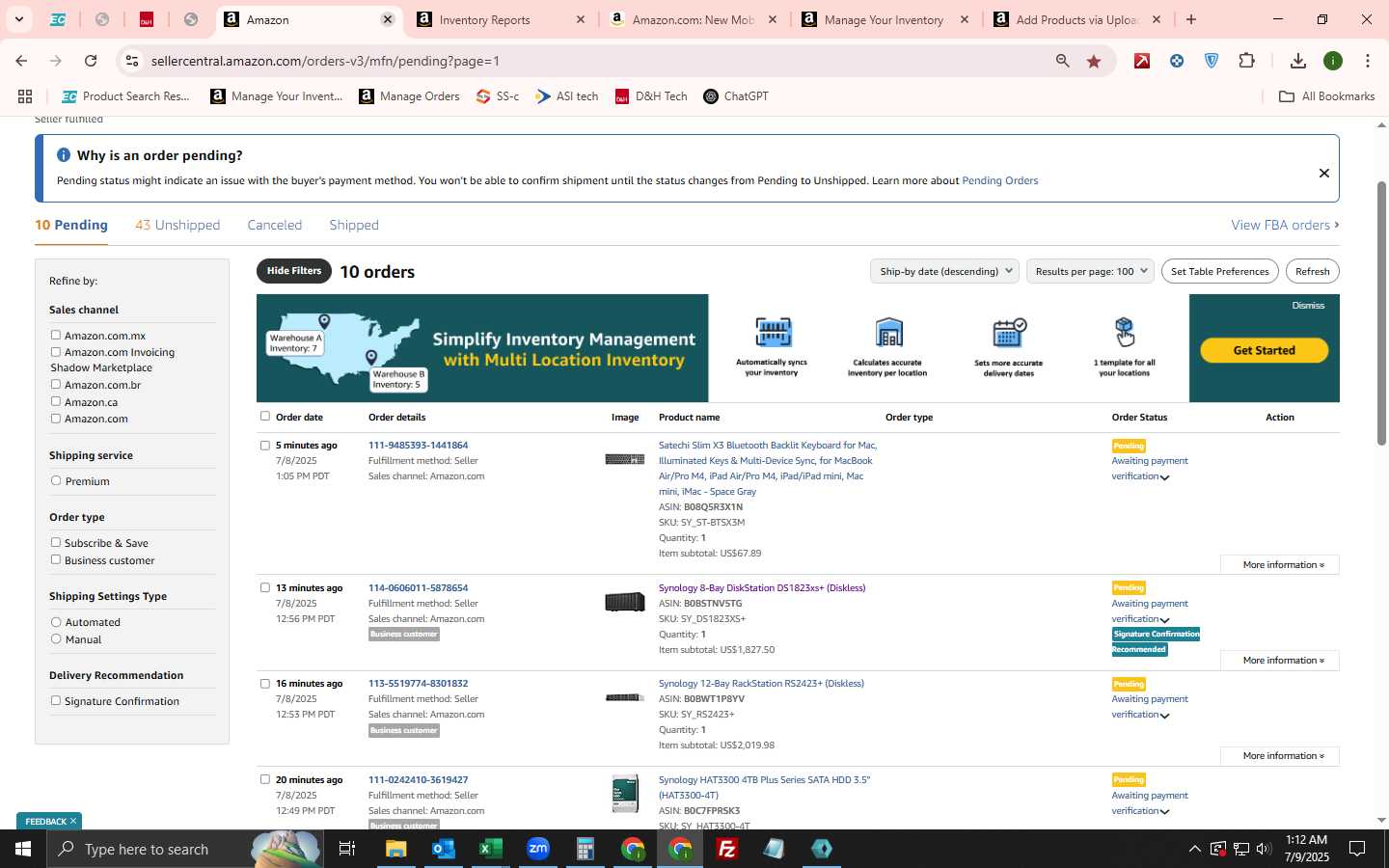Open the Extensions puzzle icon
The width and height of the screenshot is (1389, 868).
coord(1246,61)
